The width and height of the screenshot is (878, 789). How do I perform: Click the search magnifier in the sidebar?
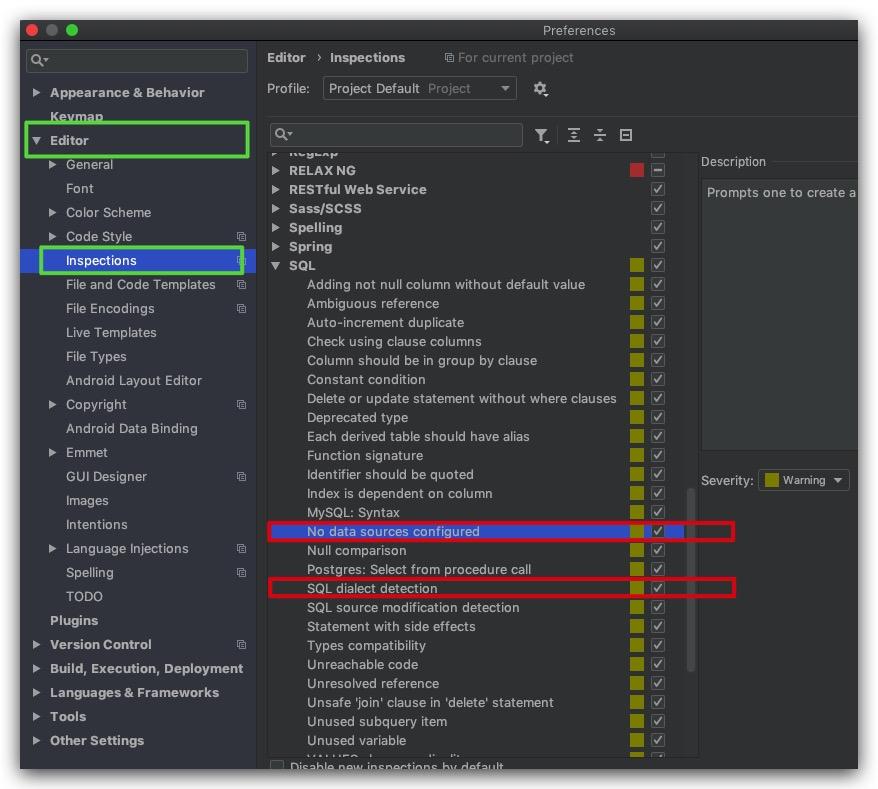(x=38, y=60)
